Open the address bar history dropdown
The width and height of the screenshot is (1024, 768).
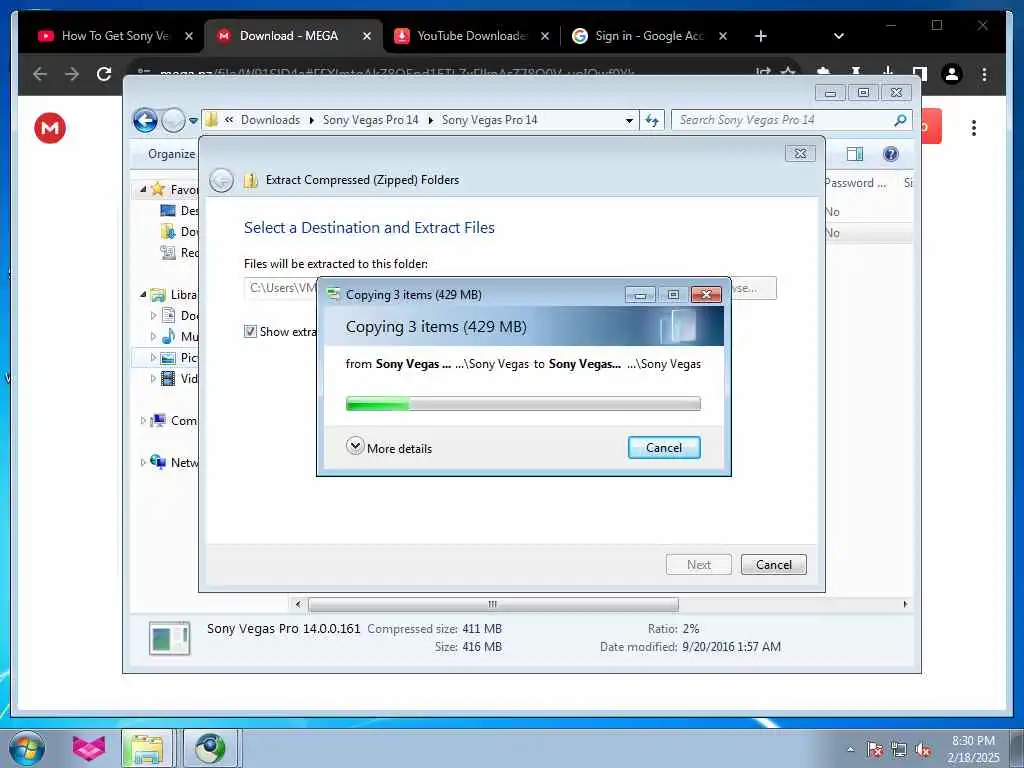coord(629,120)
